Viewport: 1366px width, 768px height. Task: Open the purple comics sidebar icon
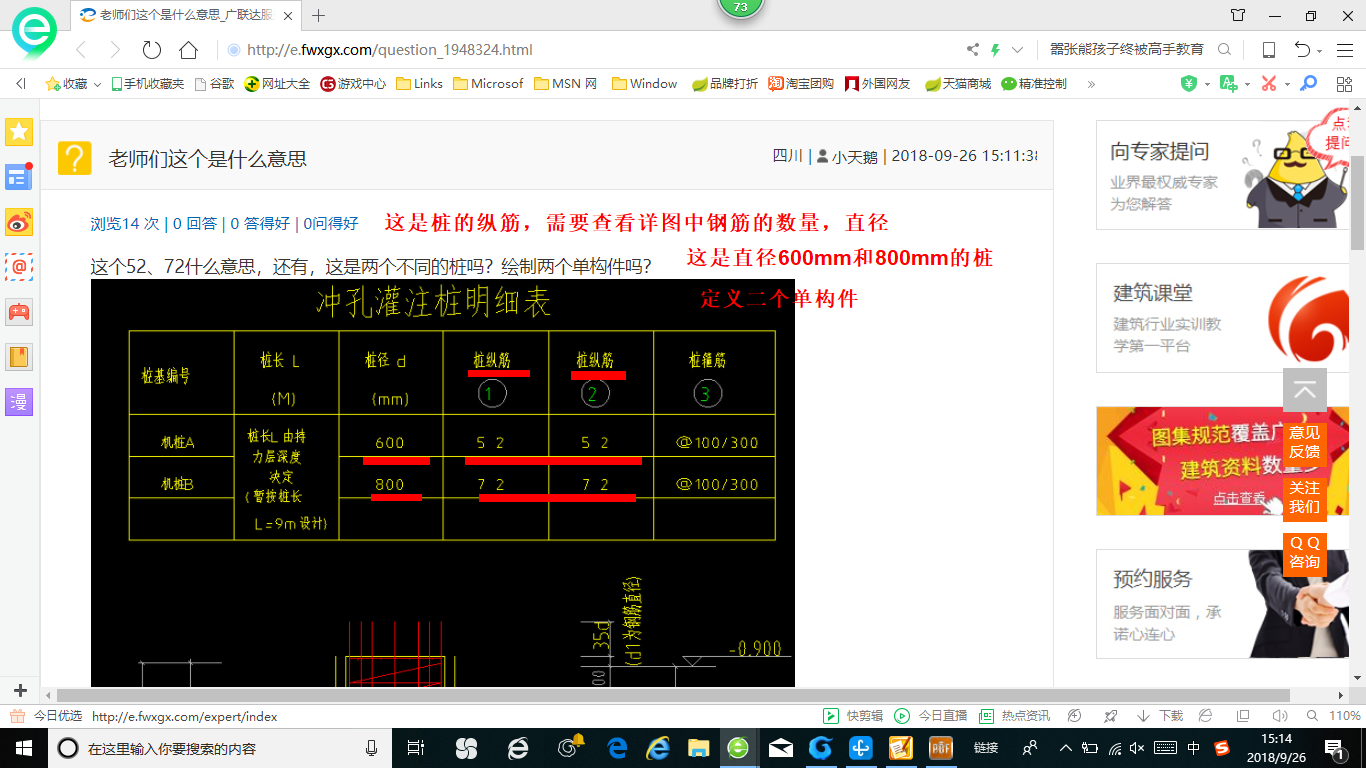tap(19, 401)
